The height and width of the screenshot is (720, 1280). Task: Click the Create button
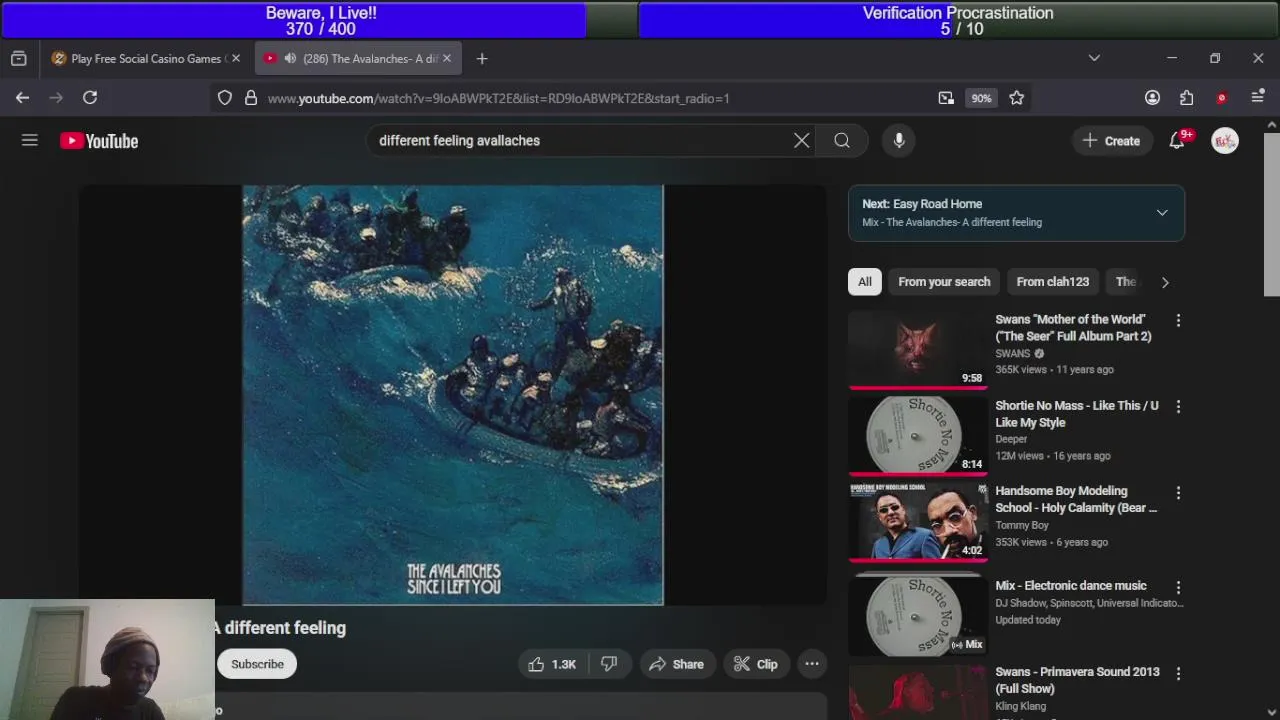click(1111, 141)
